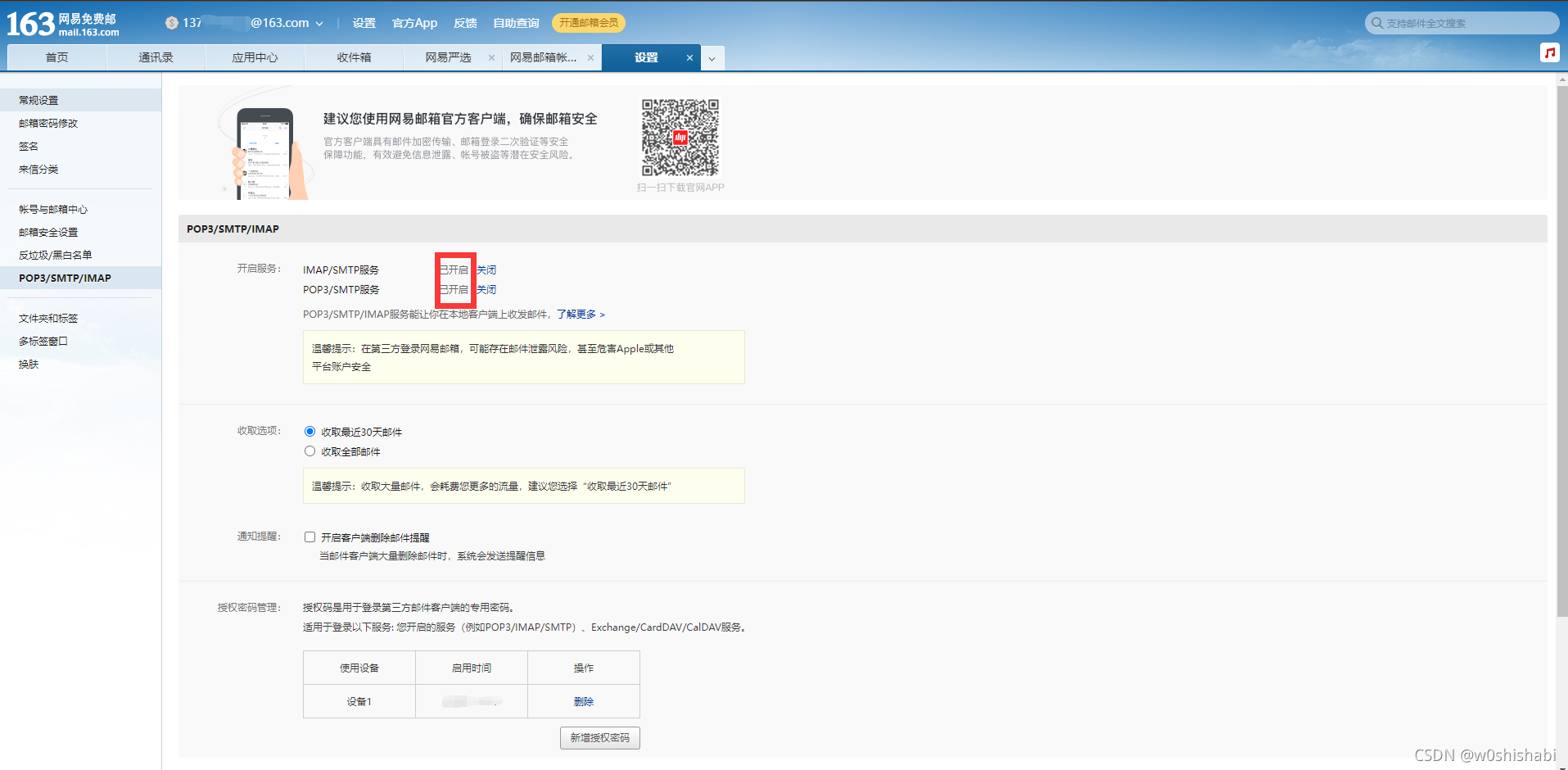Click the vertical page scrollbar
Viewport: 1568px width, 770px height.
pos(1561,351)
